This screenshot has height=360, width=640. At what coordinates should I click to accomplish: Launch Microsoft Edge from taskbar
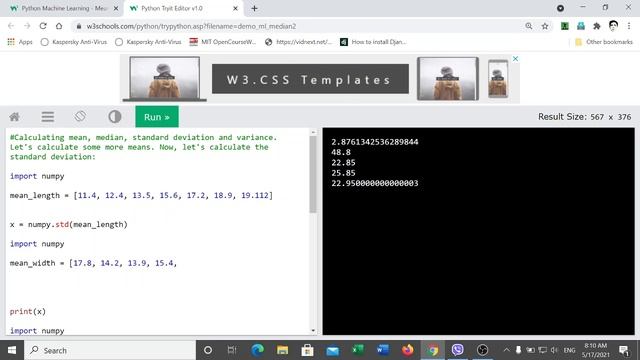coord(257,350)
